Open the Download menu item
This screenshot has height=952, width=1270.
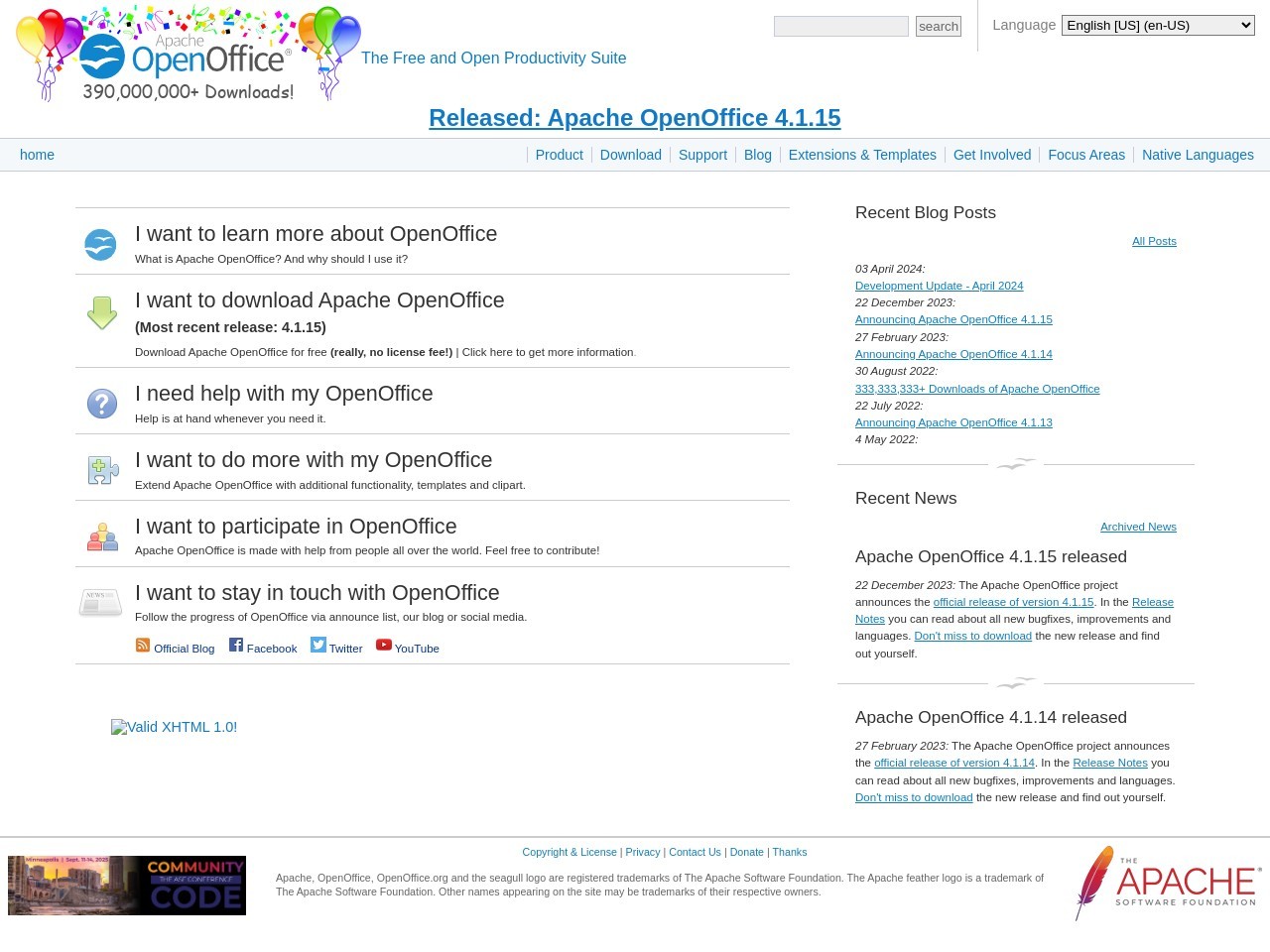[x=630, y=155]
